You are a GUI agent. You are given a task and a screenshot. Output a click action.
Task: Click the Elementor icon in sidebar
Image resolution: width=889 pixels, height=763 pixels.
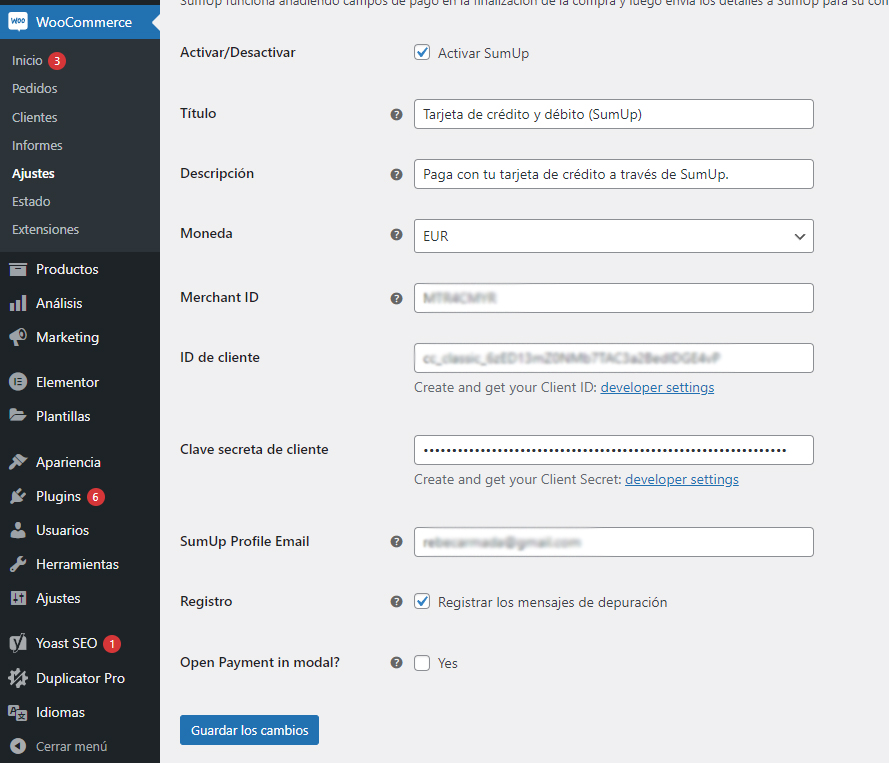(x=18, y=382)
